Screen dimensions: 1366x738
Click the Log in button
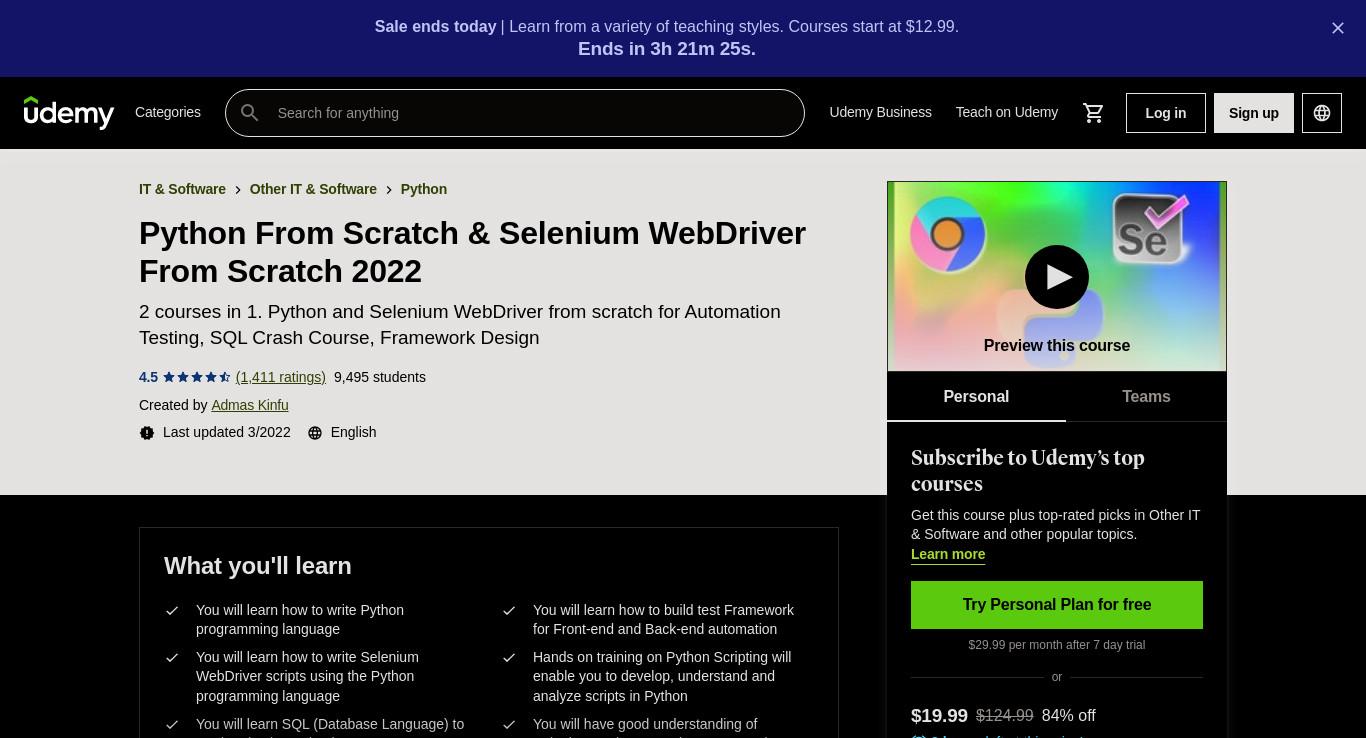[x=1166, y=113]
